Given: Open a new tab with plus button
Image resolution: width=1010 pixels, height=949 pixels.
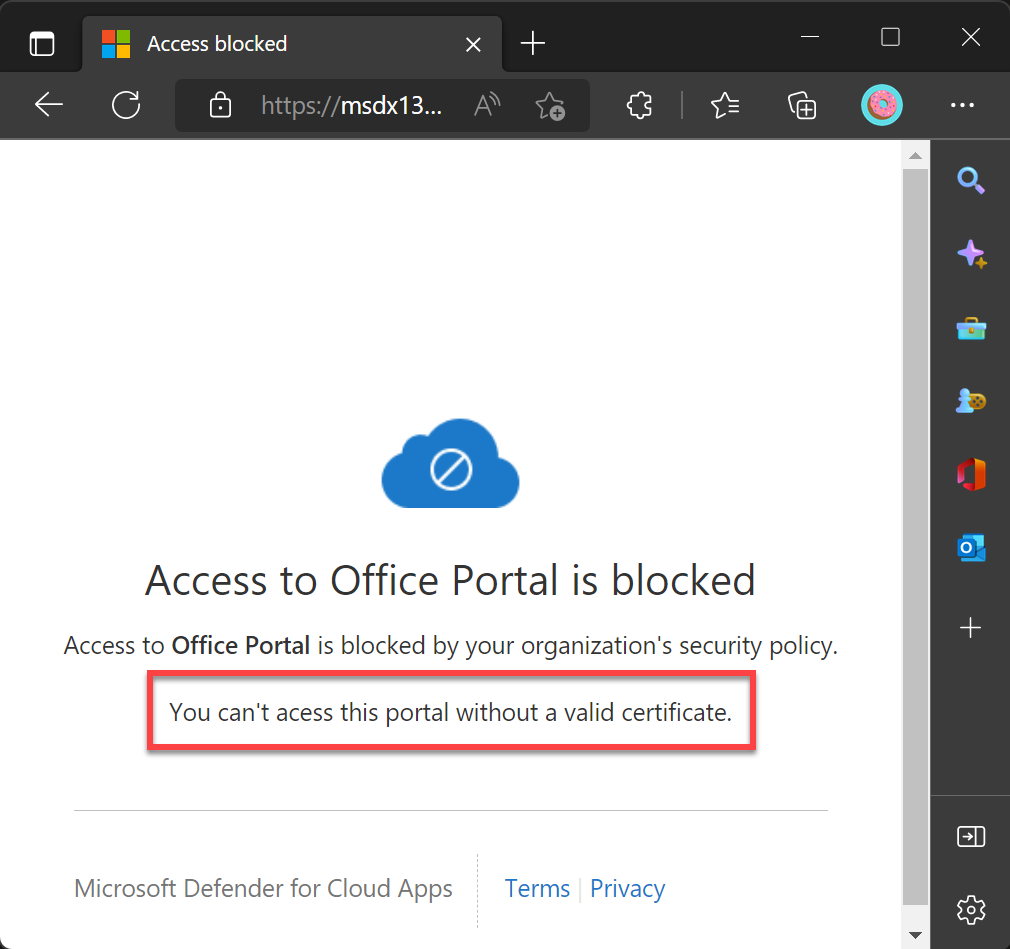Looking at the screenshot, I should [533, 44].
